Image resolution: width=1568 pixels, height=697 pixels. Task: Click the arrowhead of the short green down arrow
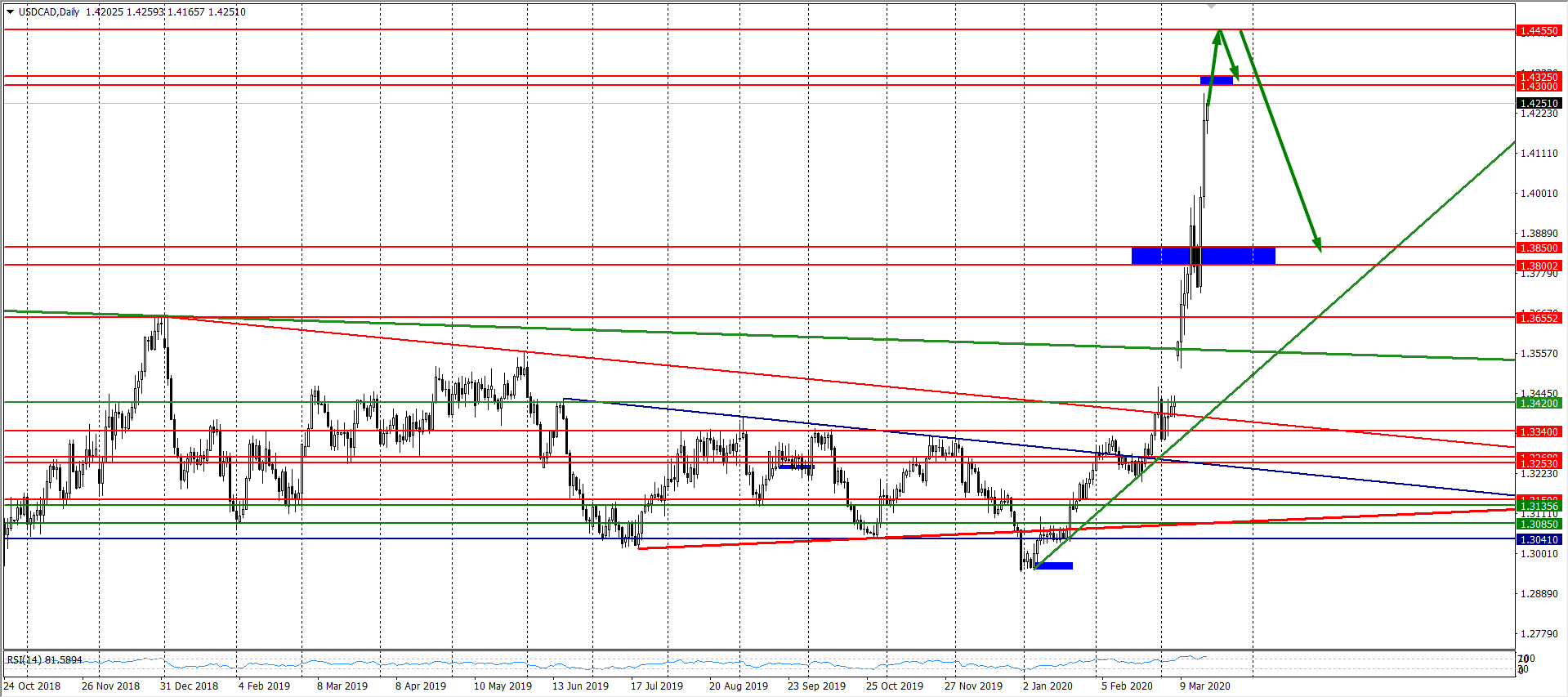click(x=1235, y=75)
